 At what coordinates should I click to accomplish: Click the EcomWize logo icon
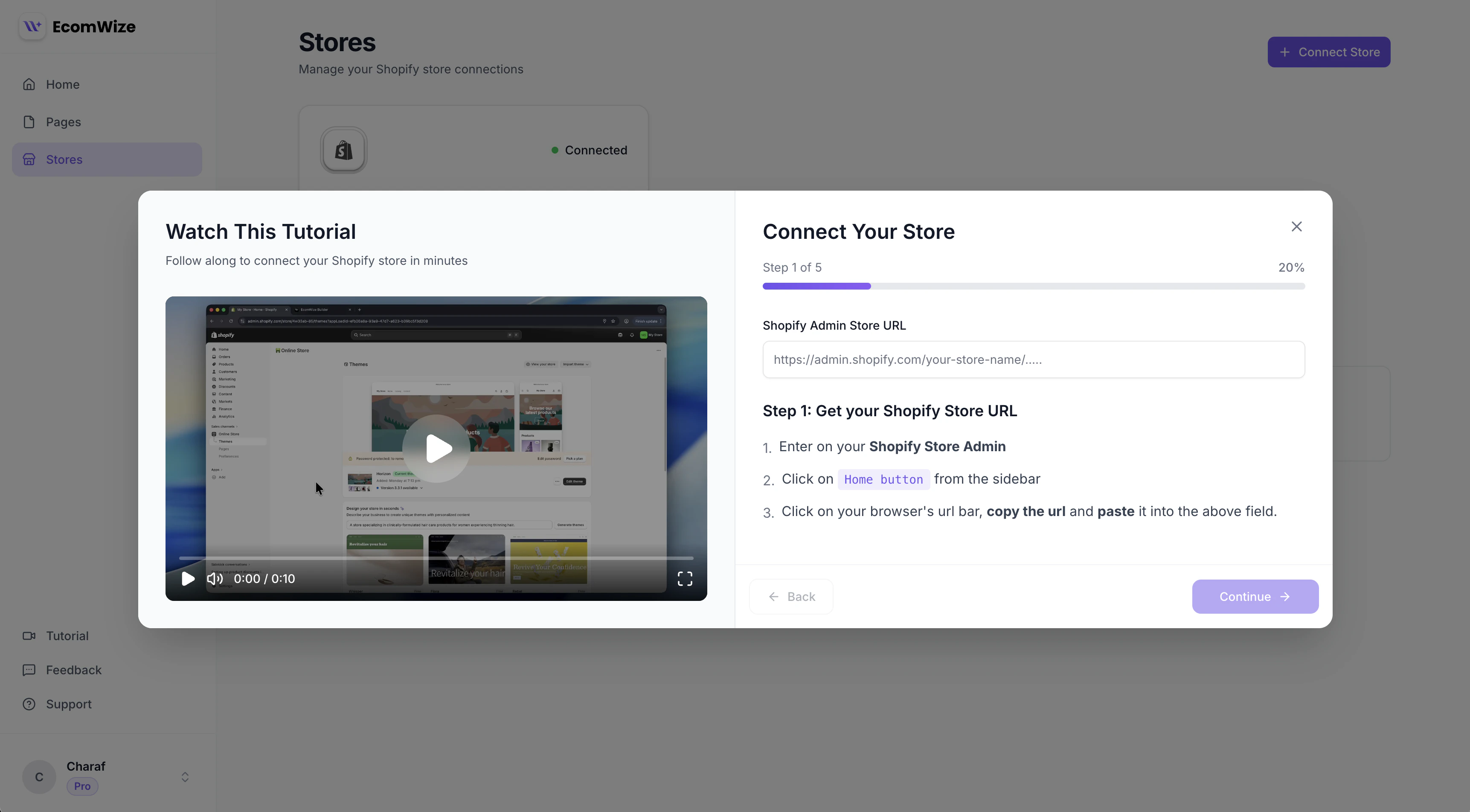[x=32, y=26]
